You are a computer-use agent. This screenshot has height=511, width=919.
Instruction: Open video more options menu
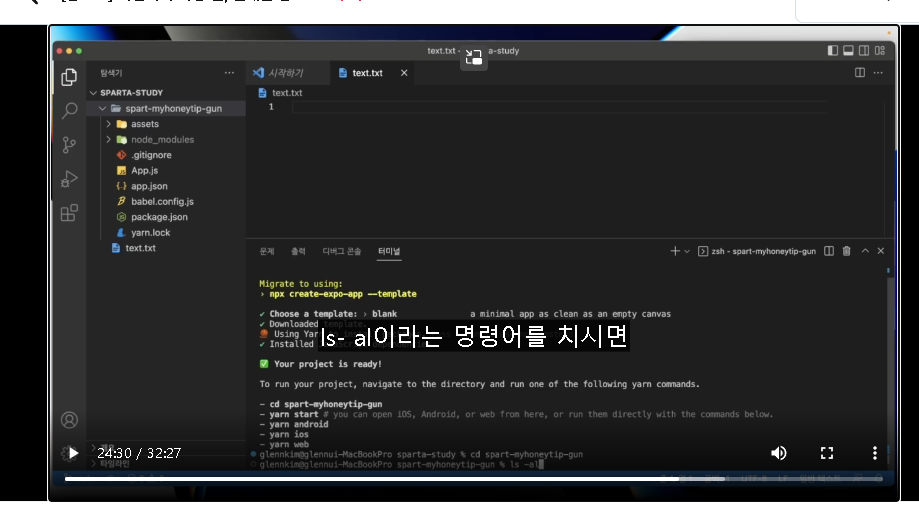[874, 453]
